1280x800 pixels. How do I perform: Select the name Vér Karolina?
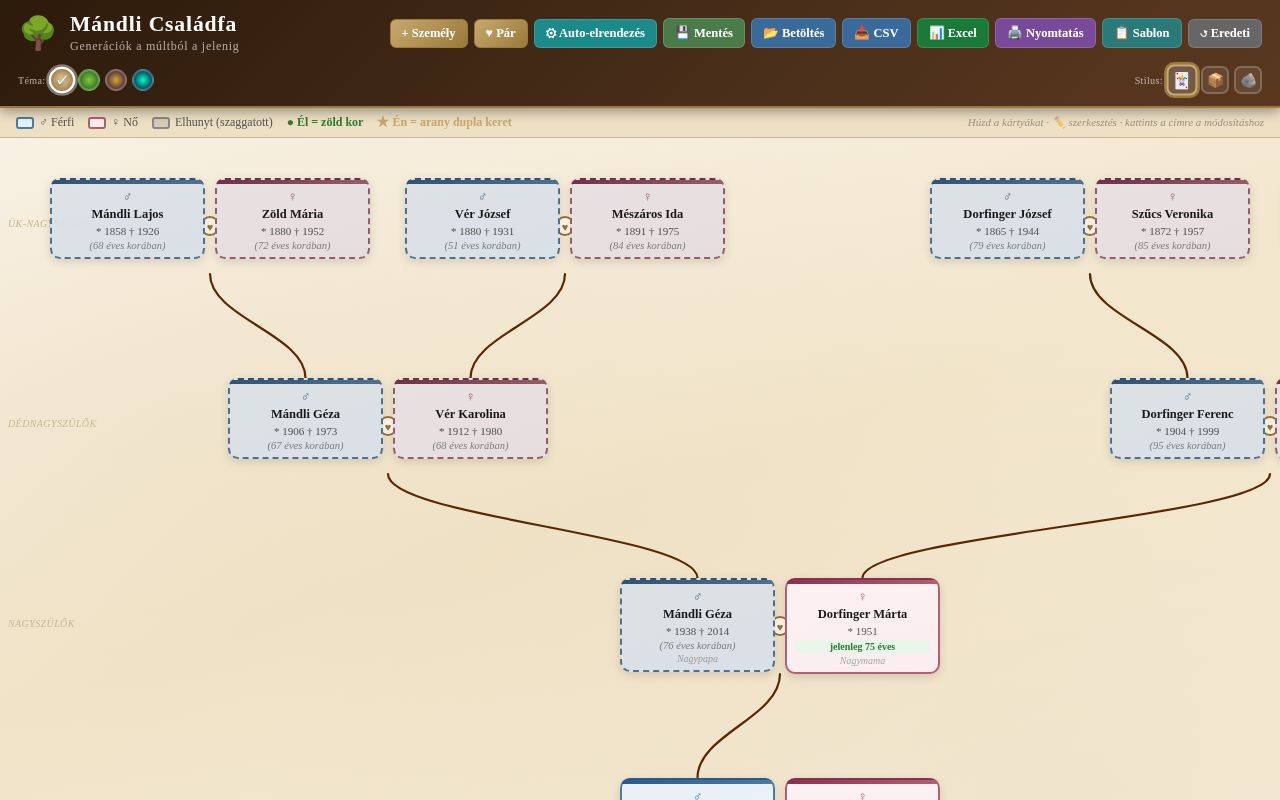tap(470, 414)
